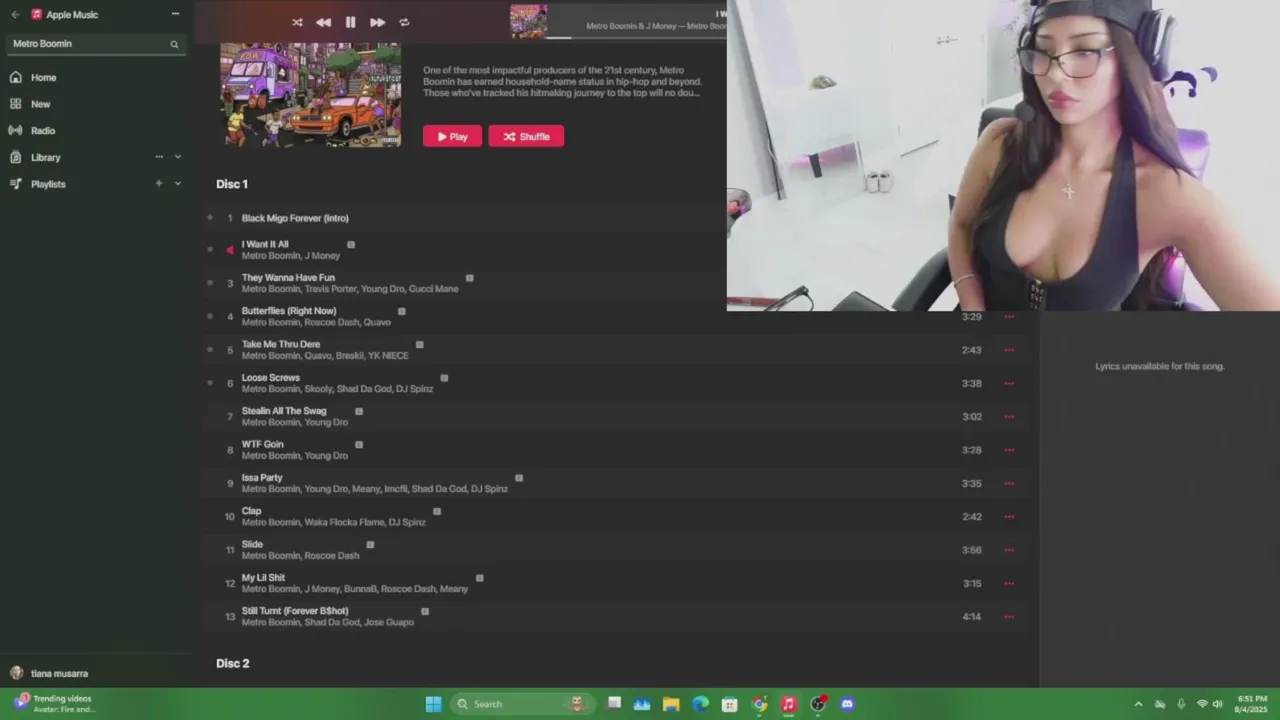Open more options for Slide
The image size is (1280, 720).
tap(1009, 550)
